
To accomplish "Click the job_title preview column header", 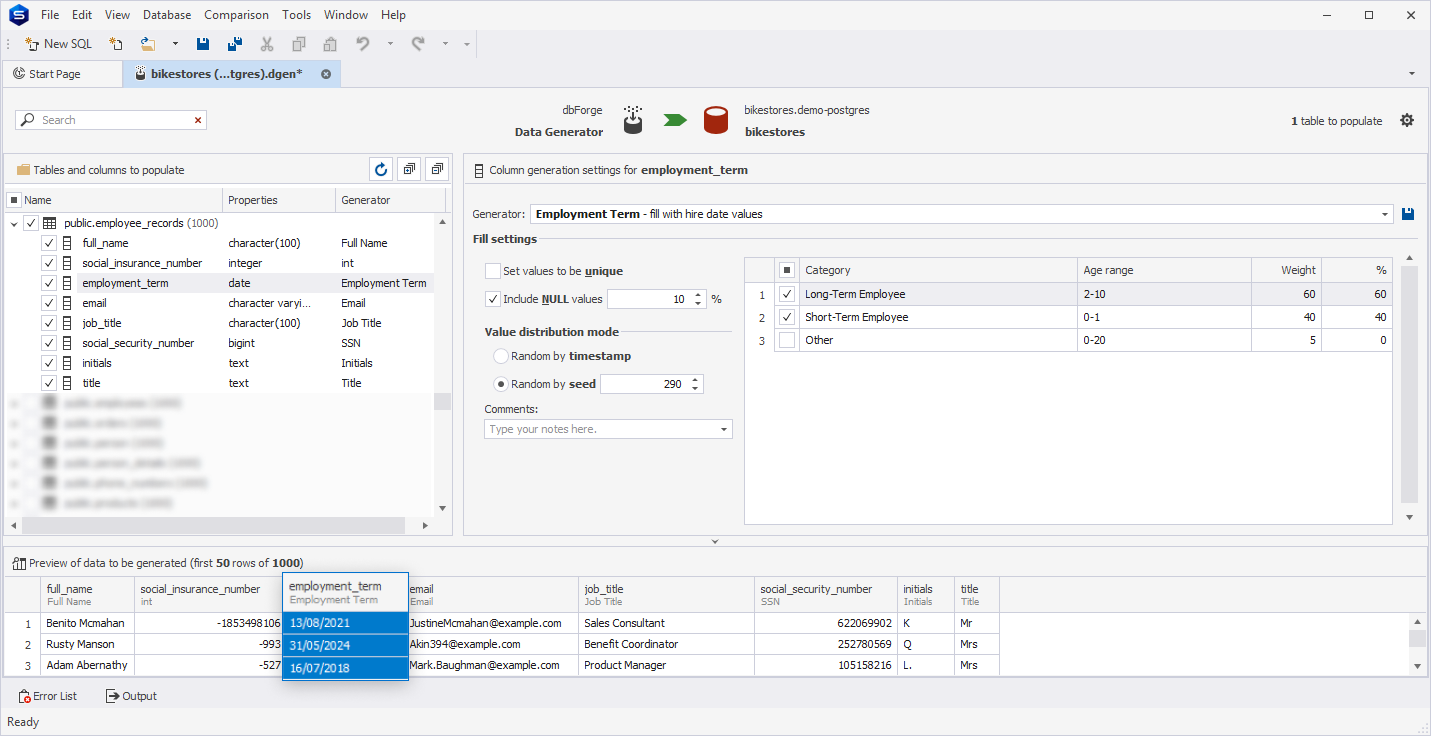I will coord(666,594).
